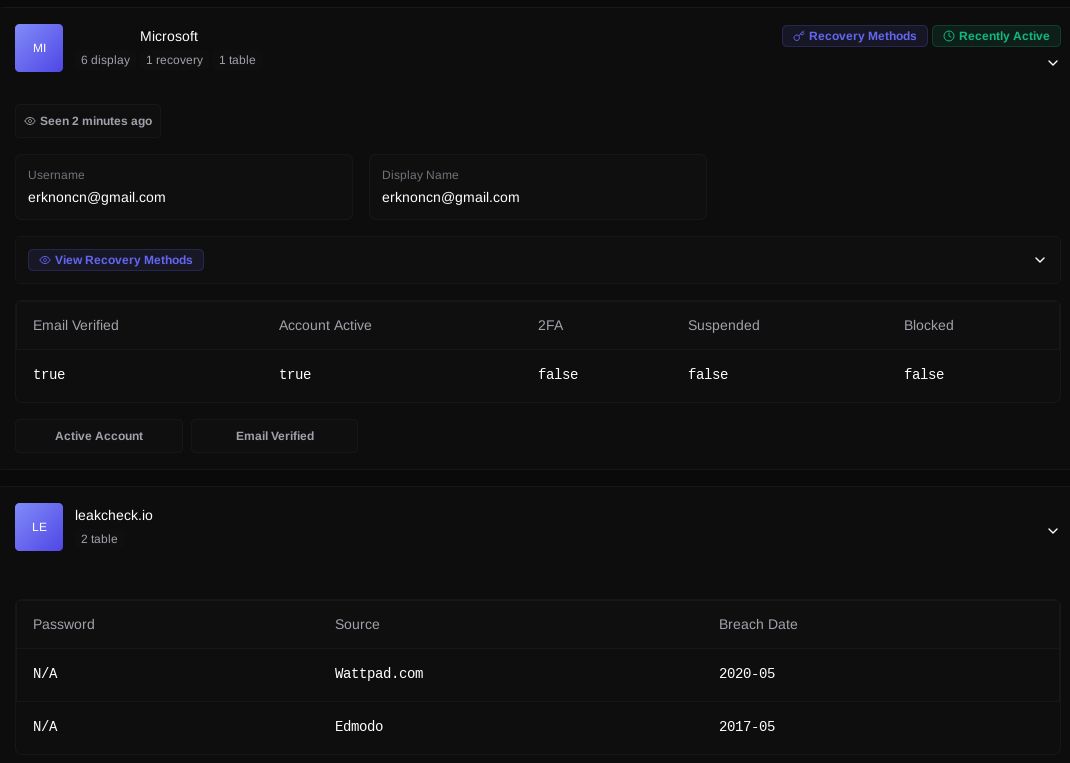Image resolution: width=1070 pixels, height=763 pixels.
Task: Click the false value under Suspended
Action: pos(708,375)
